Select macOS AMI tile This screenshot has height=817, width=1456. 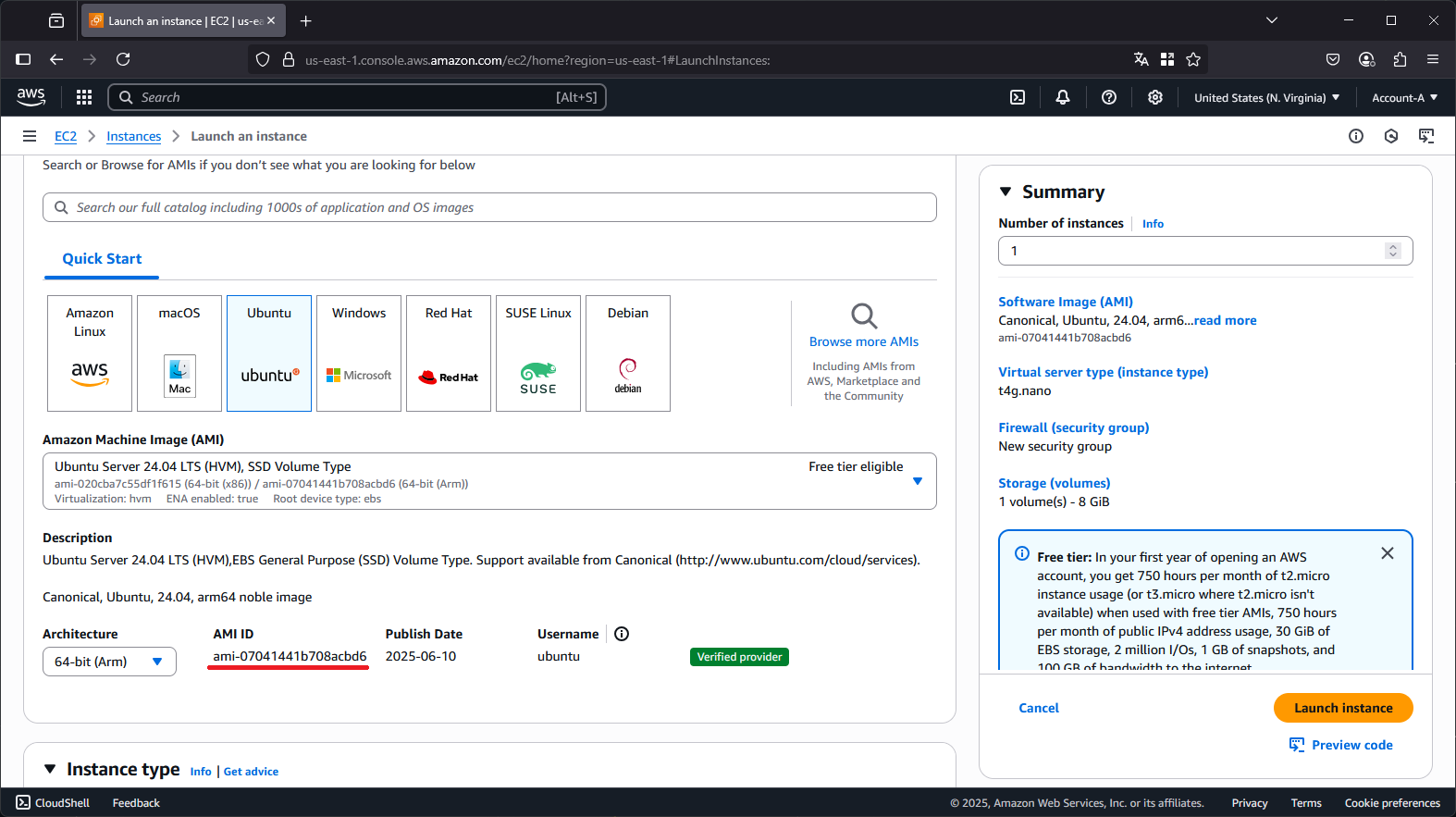pos(179,353)
